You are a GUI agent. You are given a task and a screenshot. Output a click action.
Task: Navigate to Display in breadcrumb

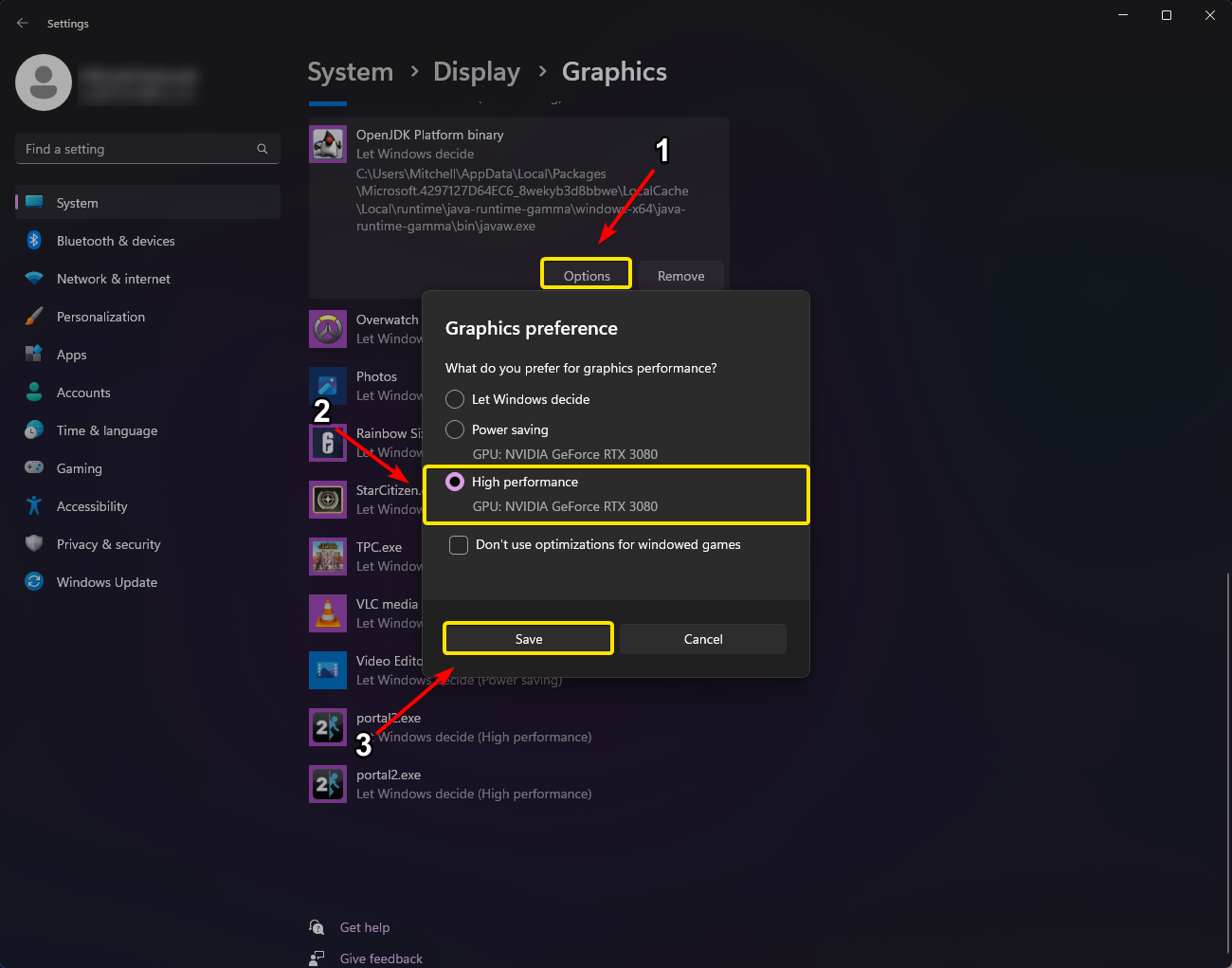pos(477,72)
